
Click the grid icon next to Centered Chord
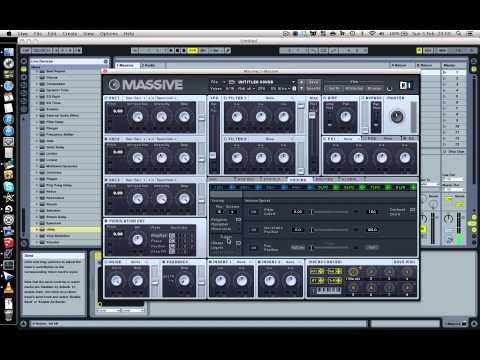[x=412, y=210]
